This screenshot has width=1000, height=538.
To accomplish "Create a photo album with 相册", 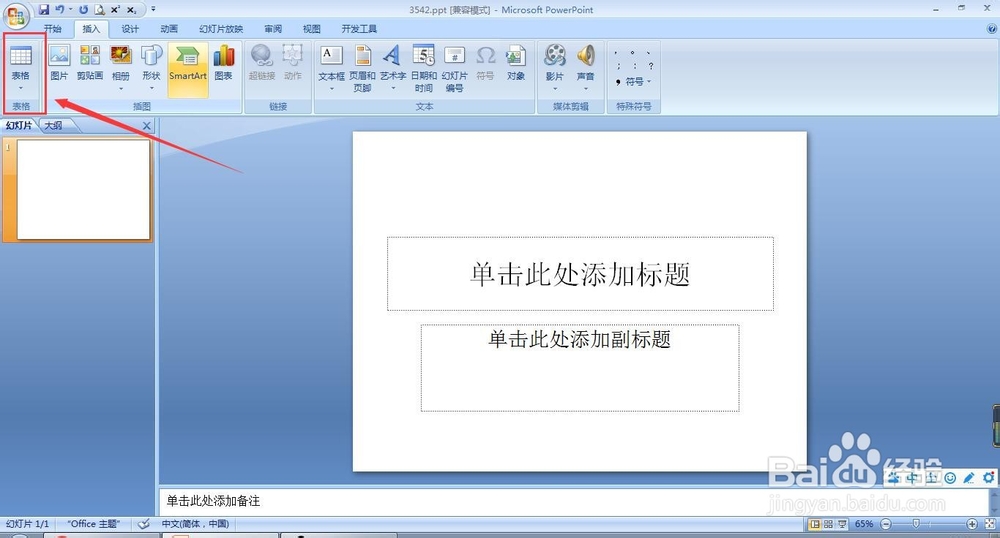I will pos(121,68).
